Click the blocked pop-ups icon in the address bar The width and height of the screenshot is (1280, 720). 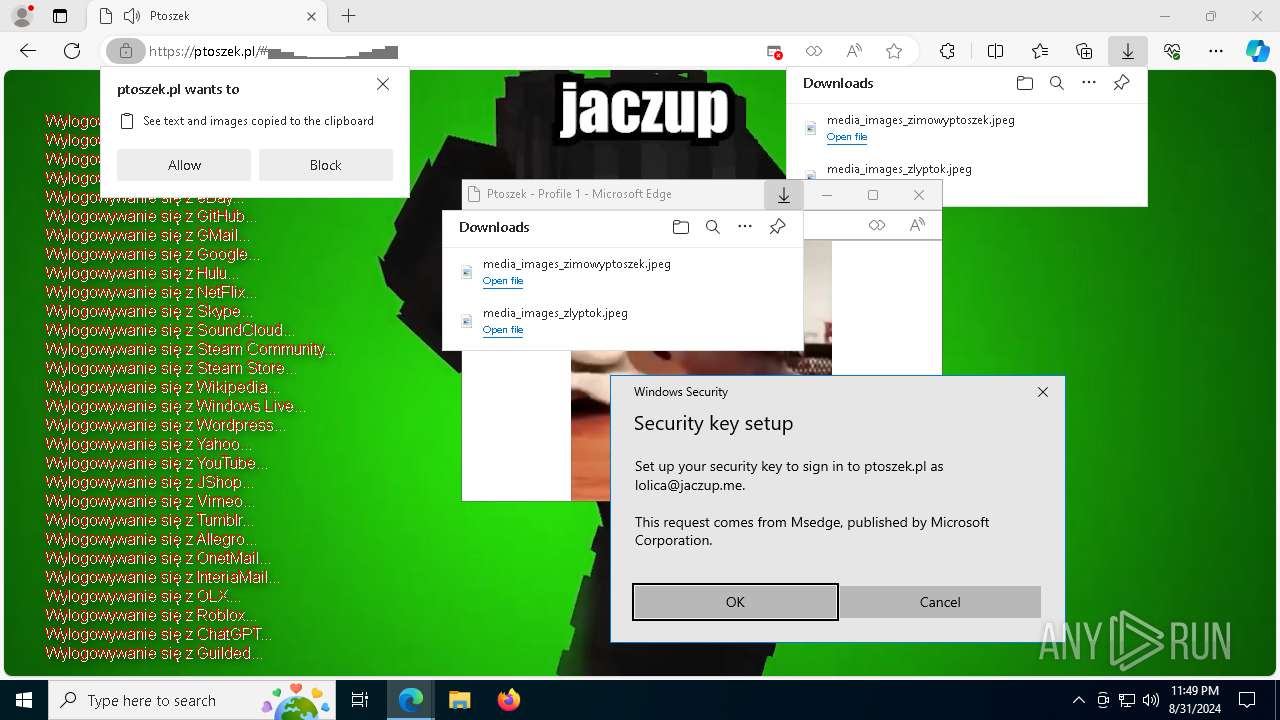point(774,51)
